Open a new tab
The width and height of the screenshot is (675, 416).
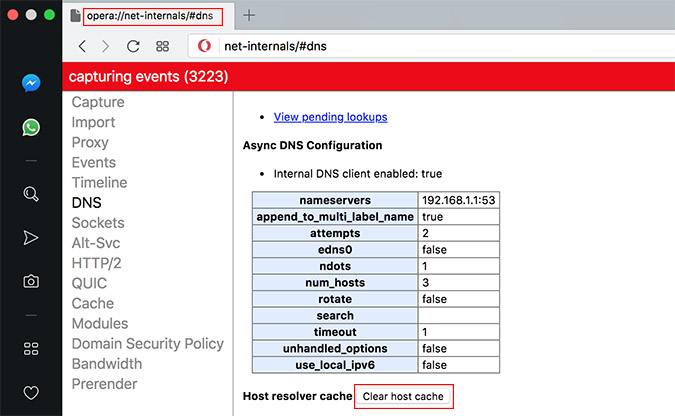[x=250, y=15]
